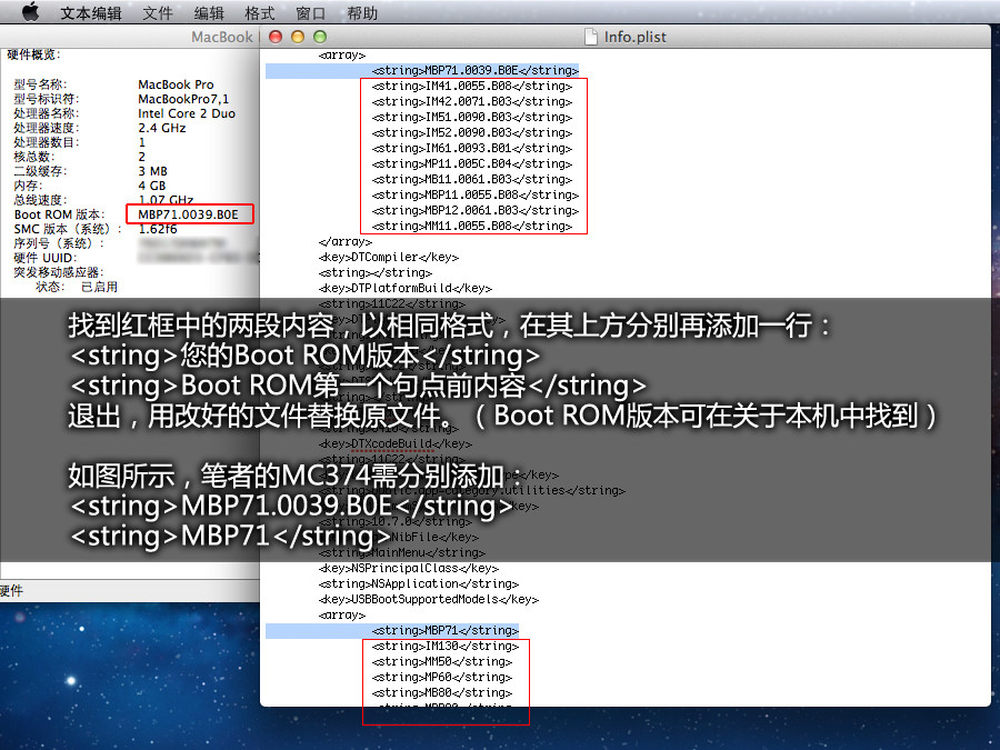
Task: Click the IM51.0090.B03 string line
Action: pos(472,117)
